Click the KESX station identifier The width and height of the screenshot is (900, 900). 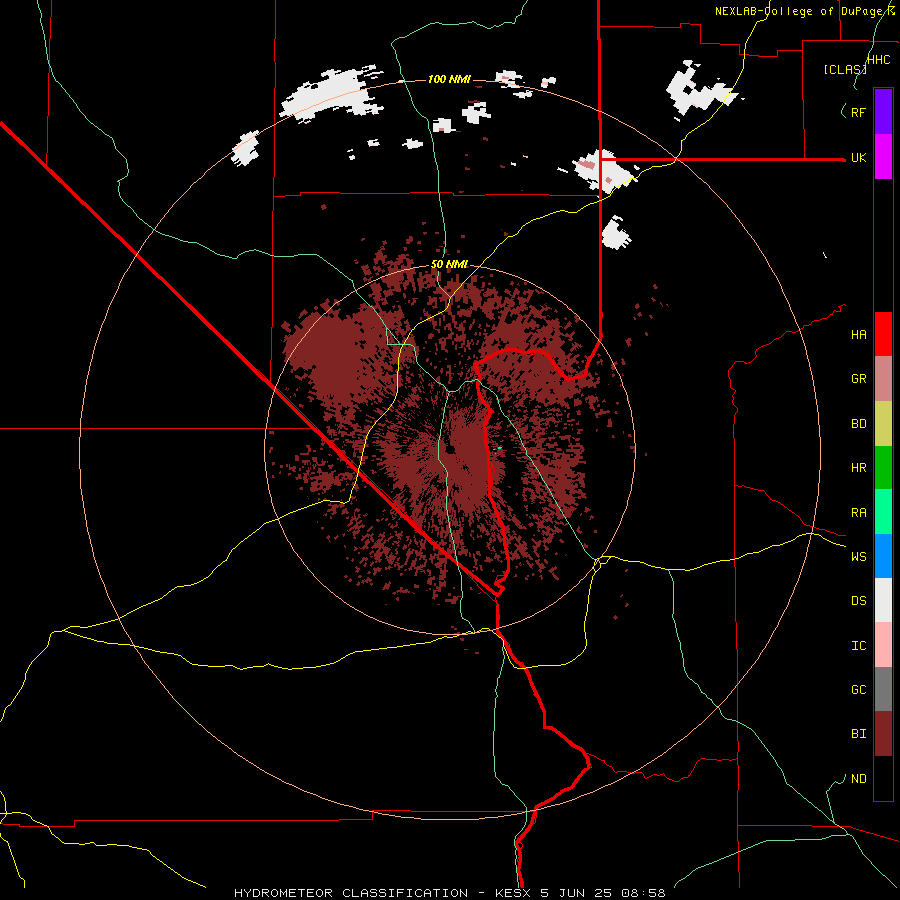(511, 893)
